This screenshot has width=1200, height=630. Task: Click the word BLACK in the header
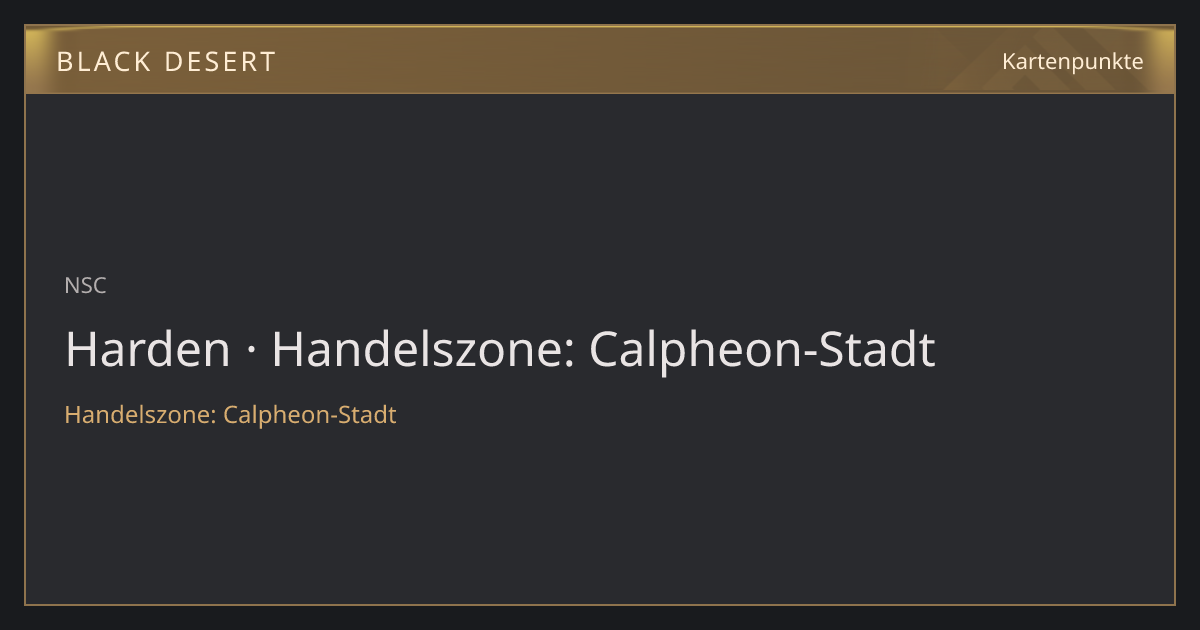103,62
